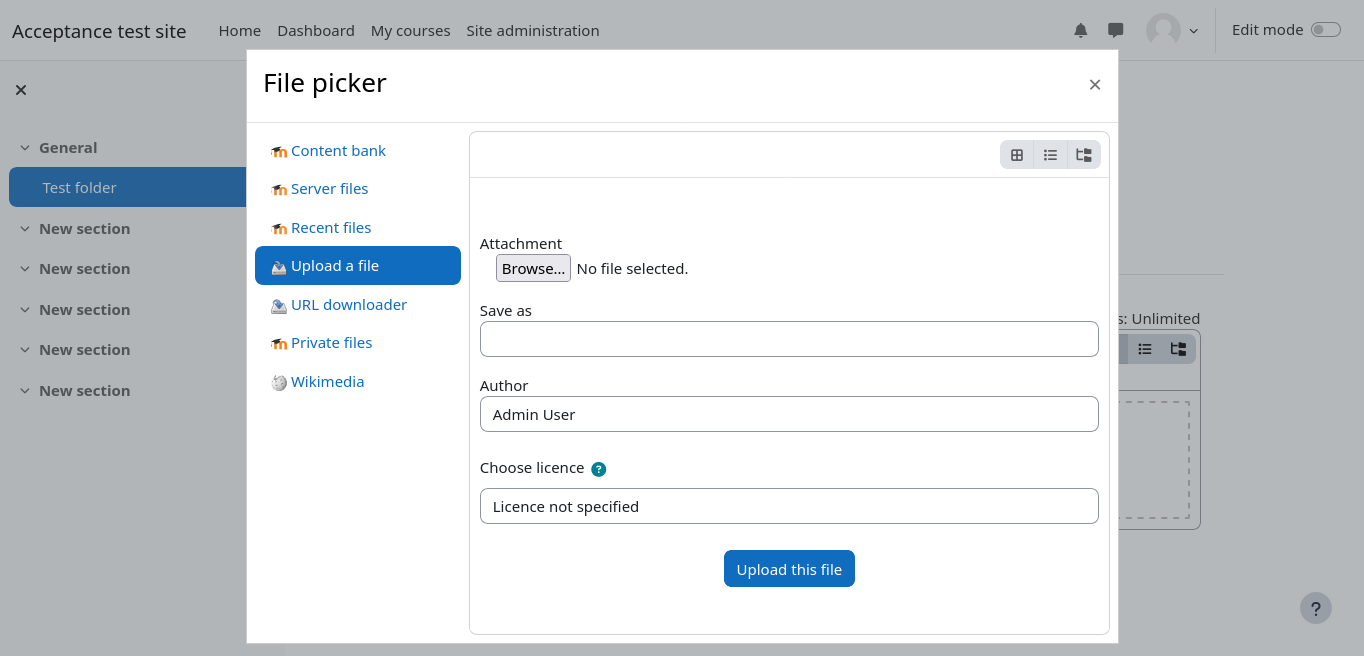Click the Author text field

pyautogui.click(x=789, y=414)
